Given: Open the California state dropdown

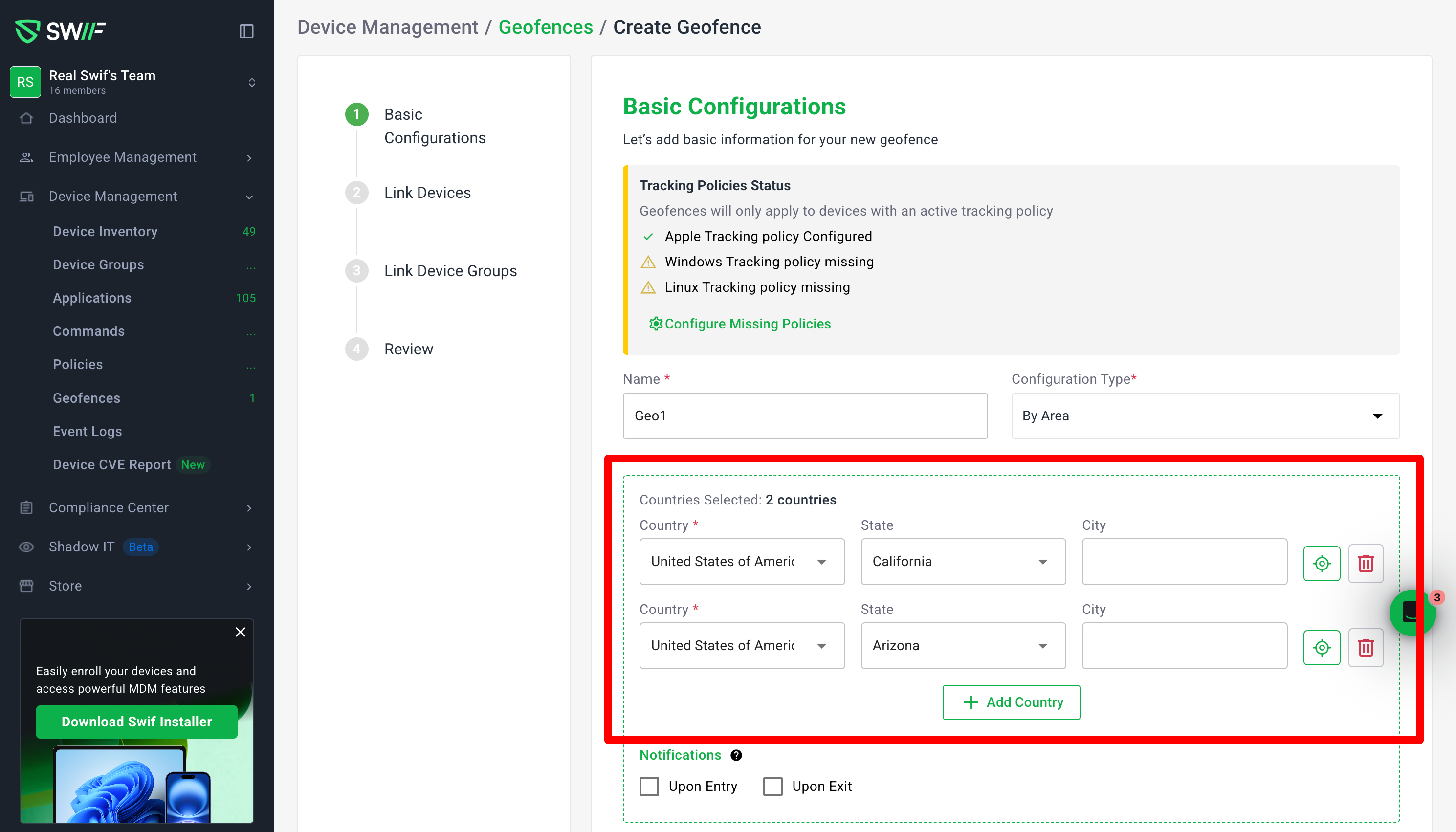Looking at the screenshot, I should click(x=963, y=561).
